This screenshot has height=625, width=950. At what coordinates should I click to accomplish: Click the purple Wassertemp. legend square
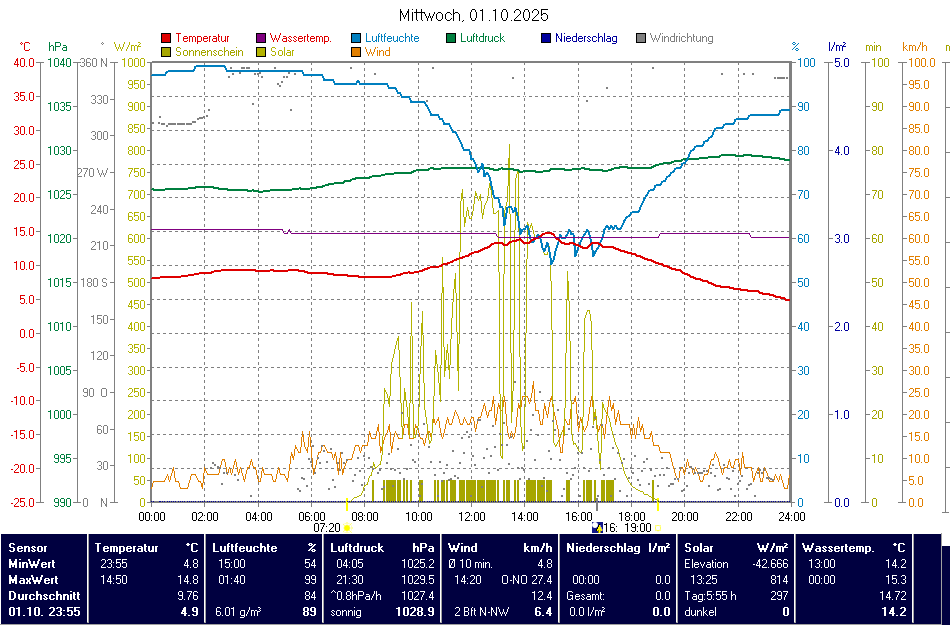261,39
